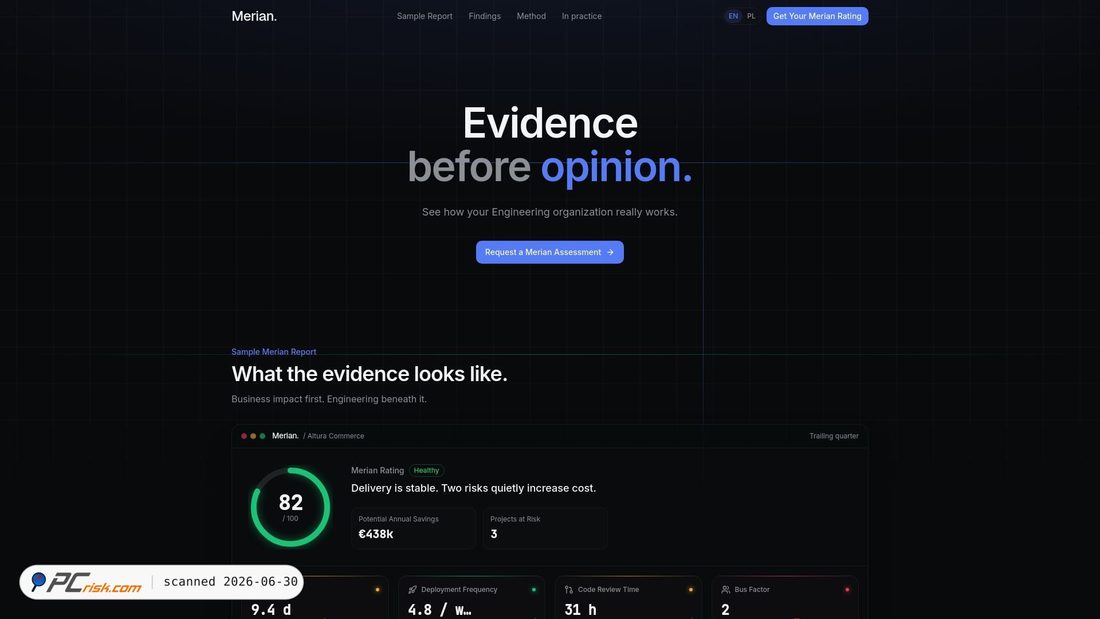The width and height of the screenshot is (1100, 619).
Task: Click Get Your Merian Rating button
Action: [x=817, y=16]
